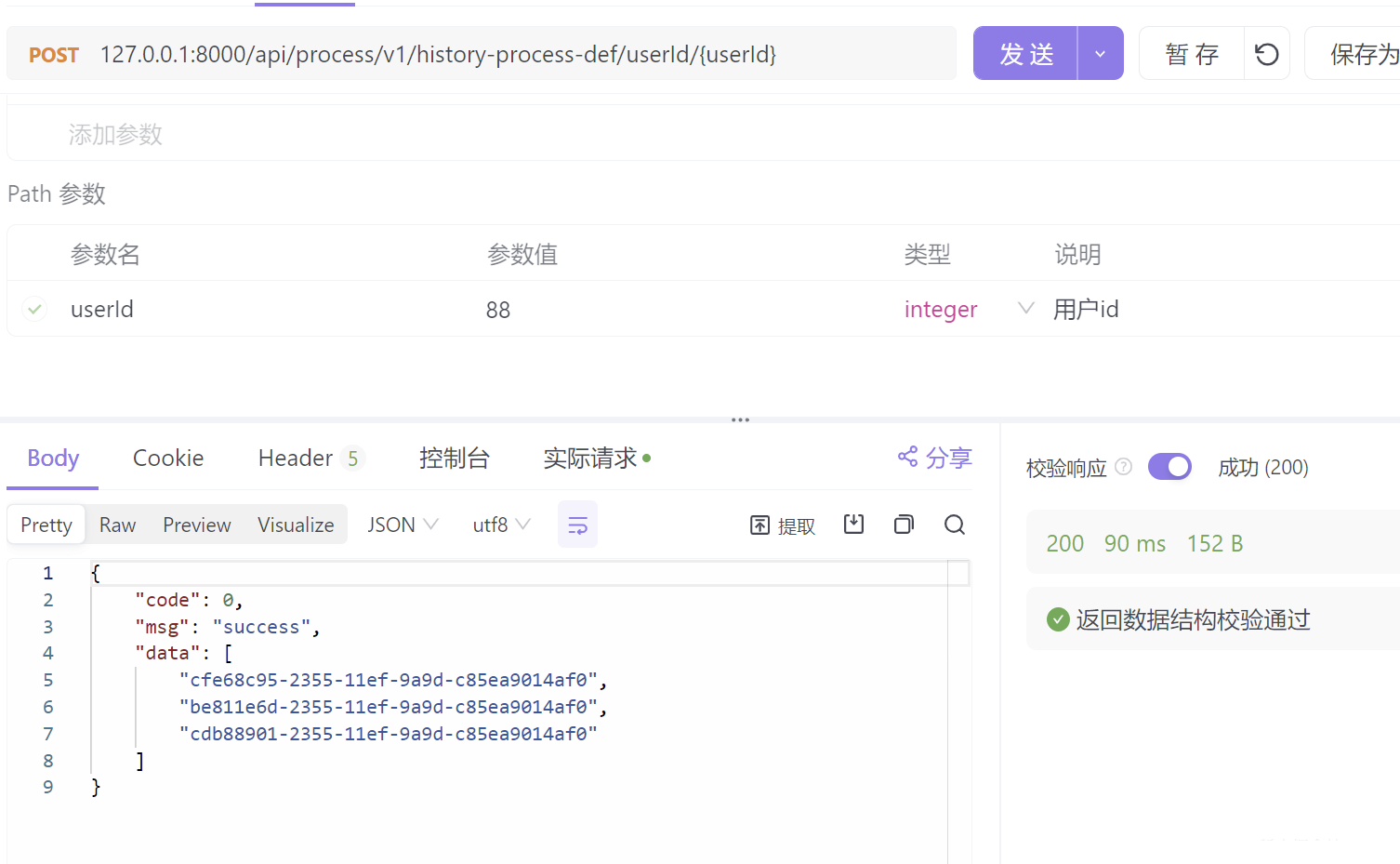Image resolution: width=1400 pixels, height=864 pixels.
Task: Click the 152 B response size
Action: click(1215, 543)
